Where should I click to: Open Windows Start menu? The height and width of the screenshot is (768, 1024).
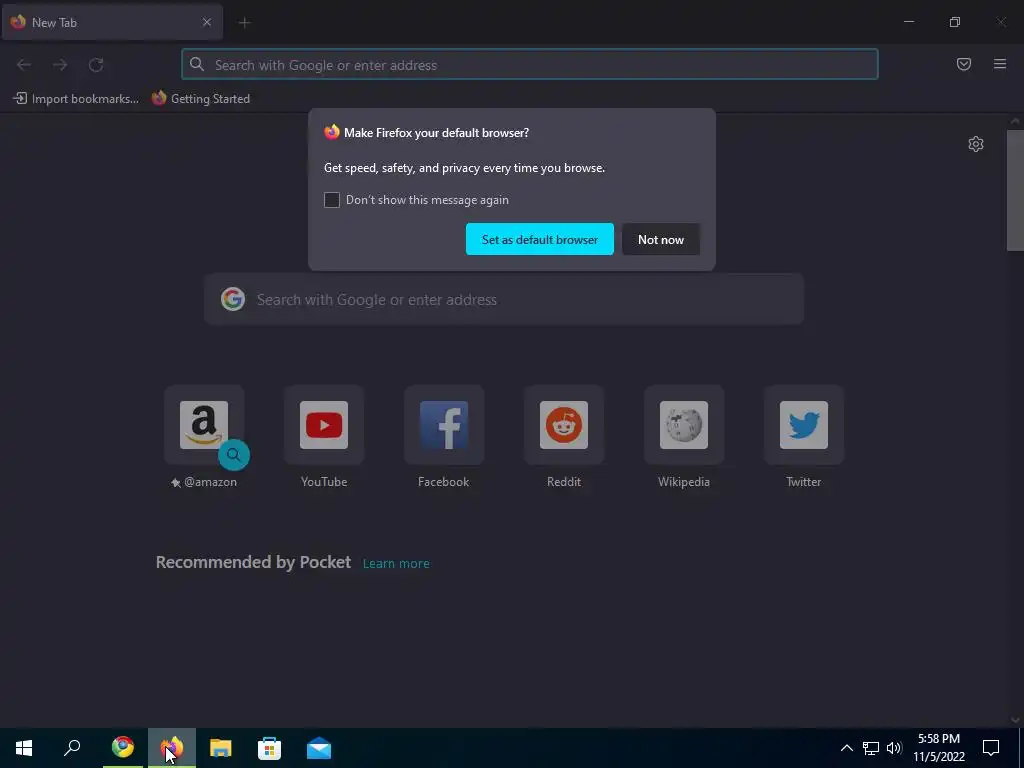point(24,748)
